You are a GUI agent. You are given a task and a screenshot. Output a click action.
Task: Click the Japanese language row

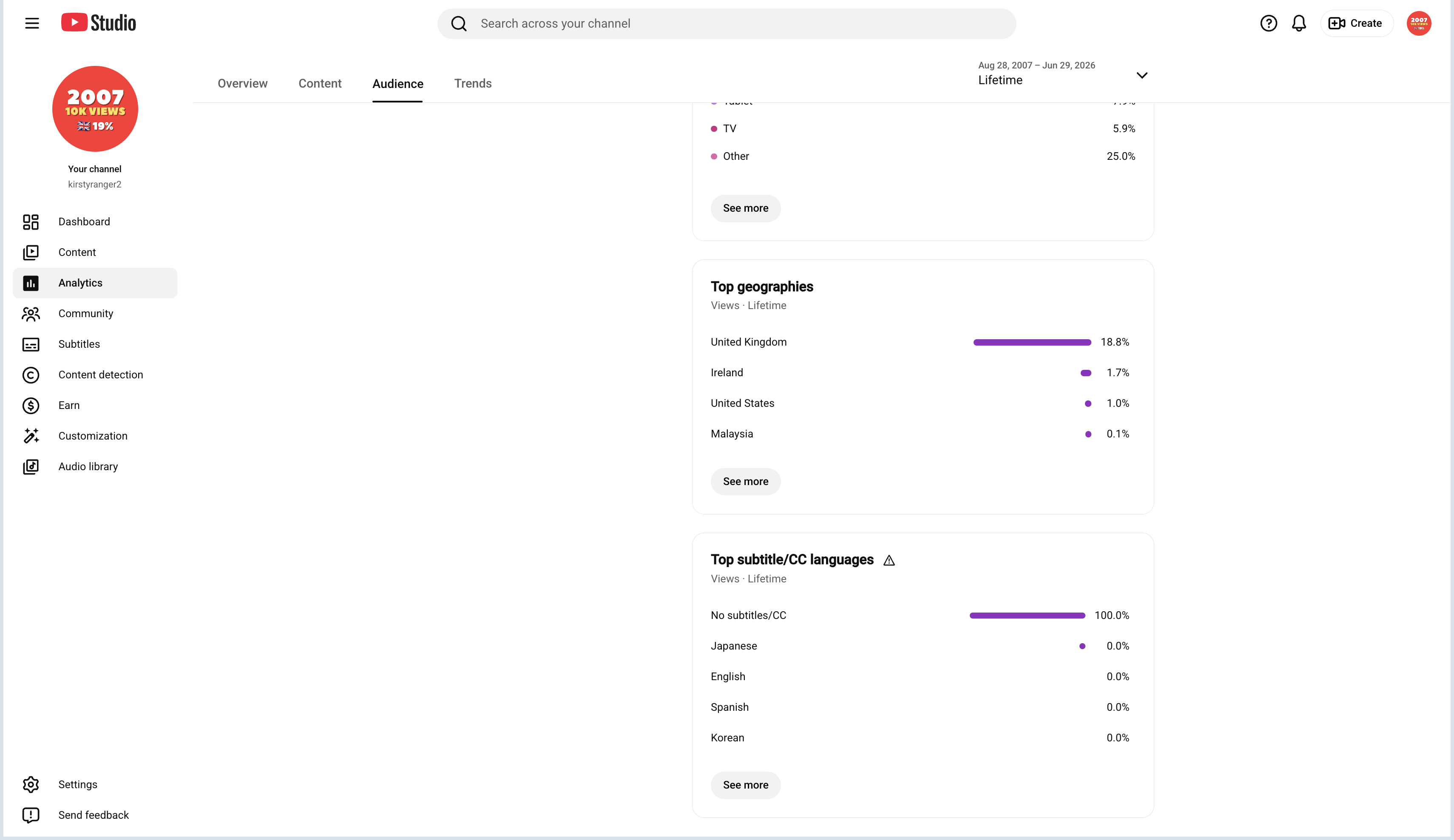(x=920, y=646)
